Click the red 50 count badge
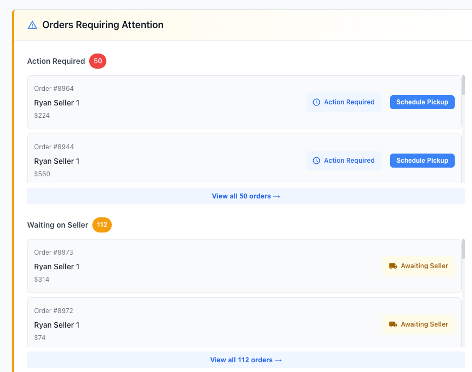The width and height of the screenshot is (472, 372). pyautogui.click(x=98, y=61)
